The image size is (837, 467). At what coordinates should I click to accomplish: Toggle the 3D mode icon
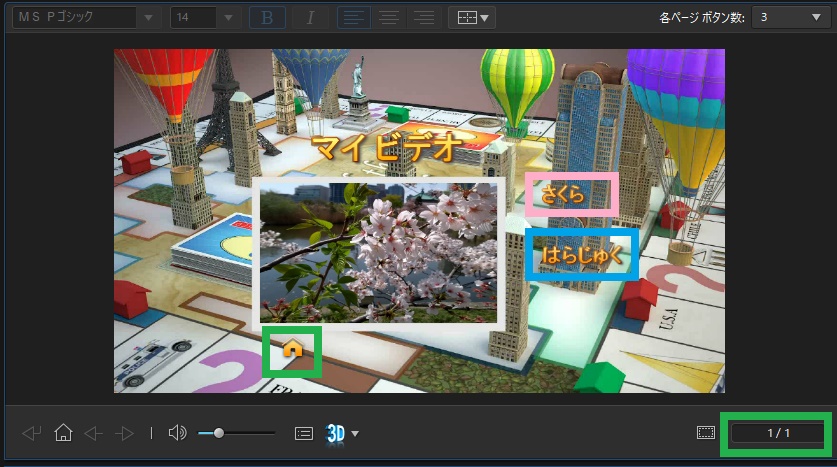point(336,433)
